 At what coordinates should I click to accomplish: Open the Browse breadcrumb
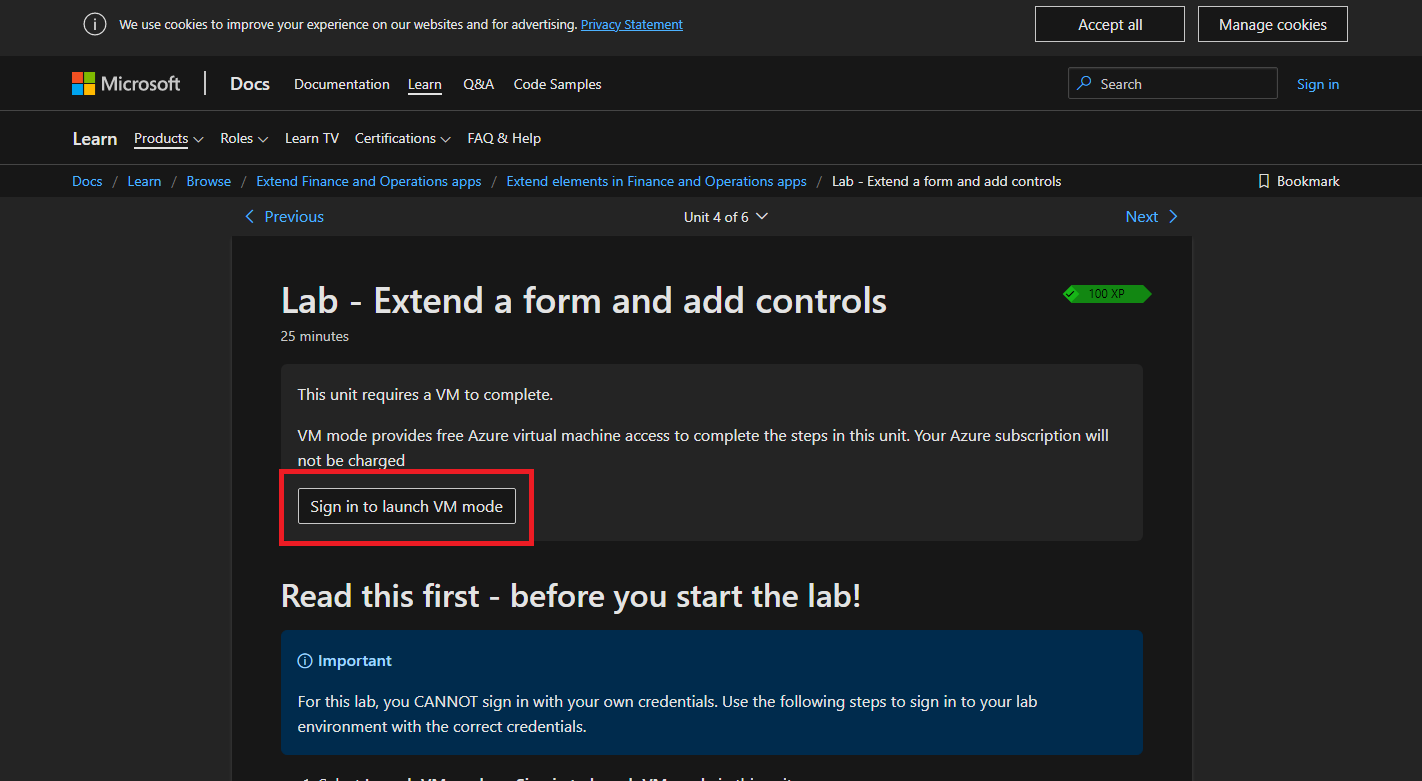click(x=209, y=181)
